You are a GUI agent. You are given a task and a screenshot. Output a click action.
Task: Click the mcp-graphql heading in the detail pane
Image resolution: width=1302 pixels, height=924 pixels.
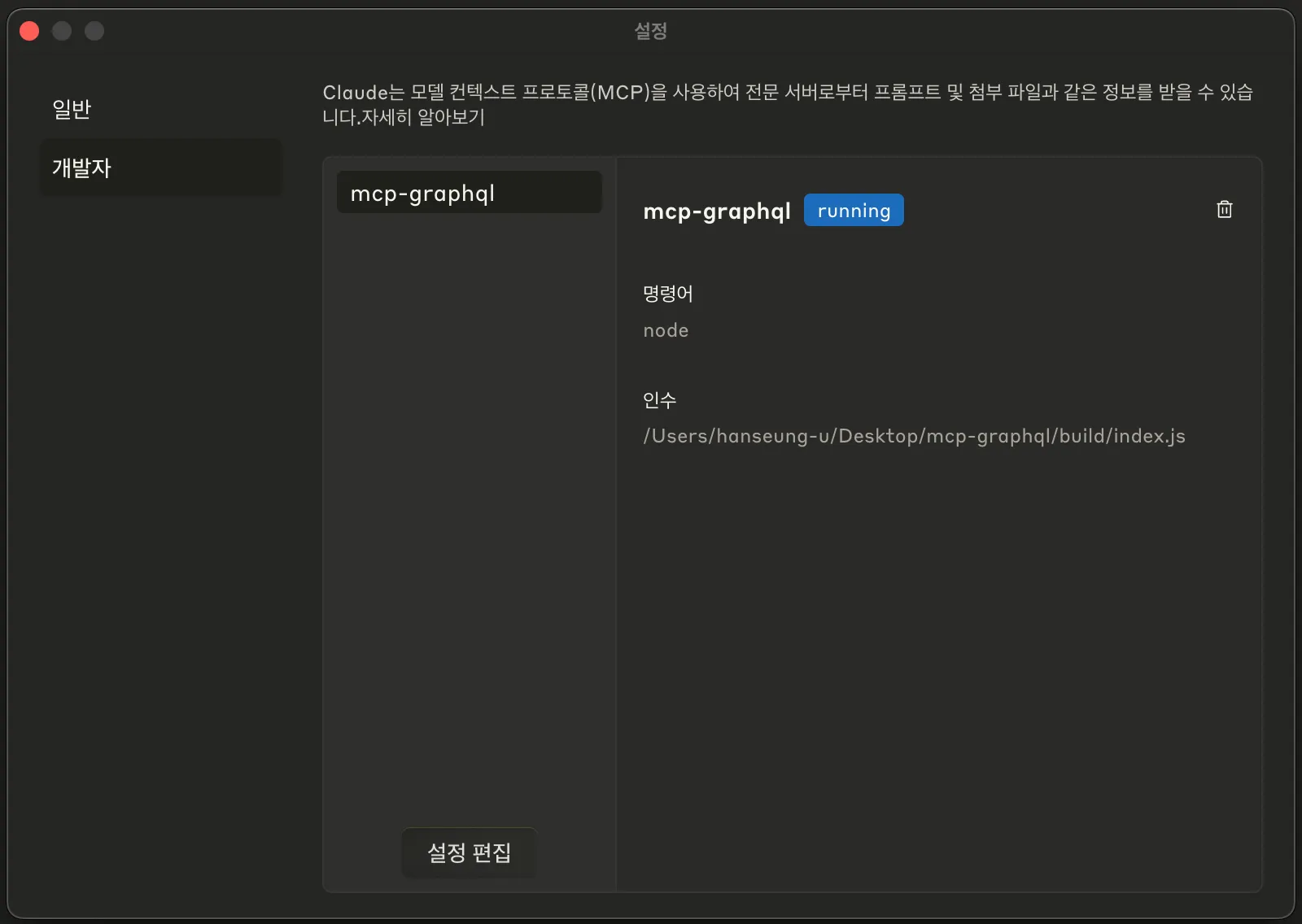pos(717,211)
